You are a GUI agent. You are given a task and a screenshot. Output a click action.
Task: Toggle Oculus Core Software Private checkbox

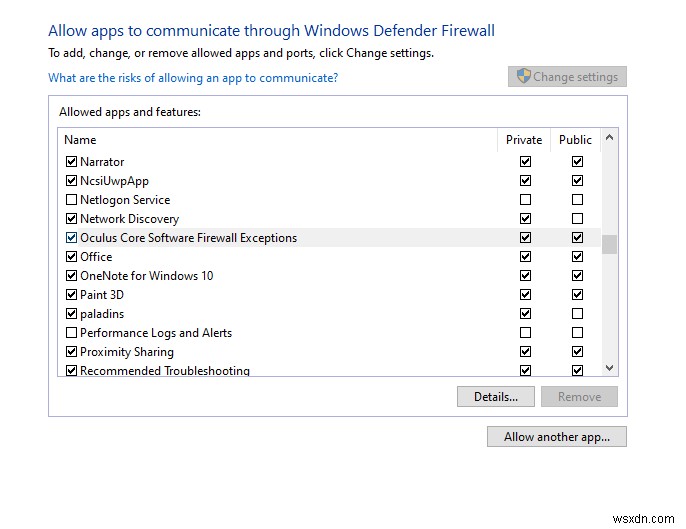tap(525, 238)
